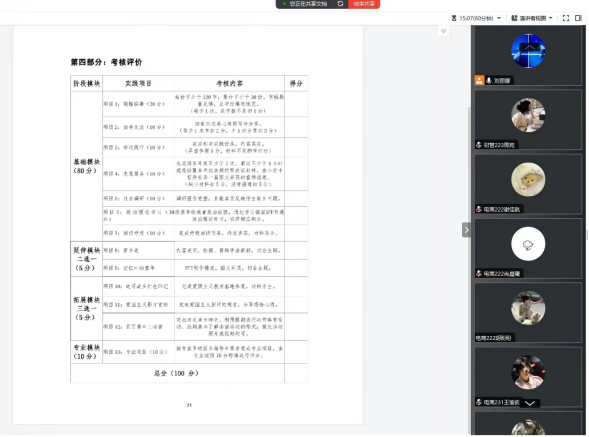Click the 延伸模块 二选一 cell
589x437 pixels.
86,259
